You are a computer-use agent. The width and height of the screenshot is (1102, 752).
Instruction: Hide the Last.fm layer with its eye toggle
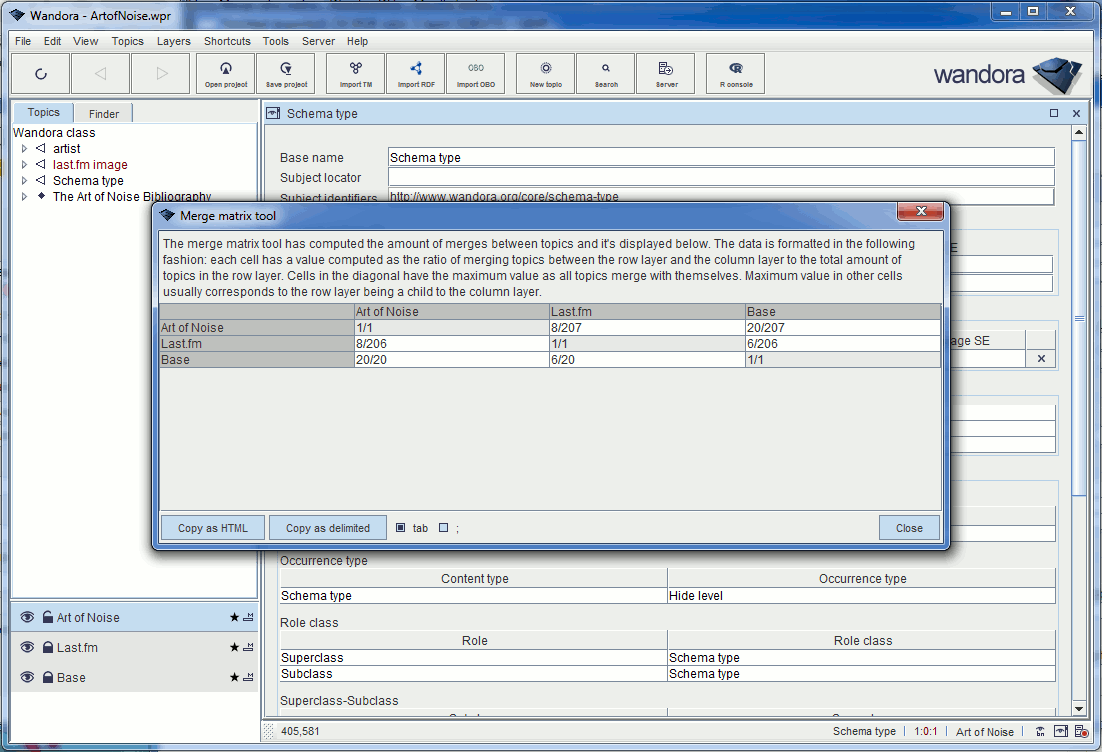25,647
